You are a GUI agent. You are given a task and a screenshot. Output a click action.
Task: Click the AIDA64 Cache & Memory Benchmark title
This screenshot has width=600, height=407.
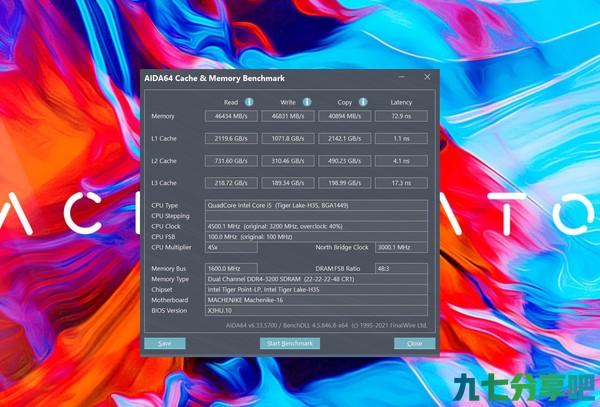214,78
